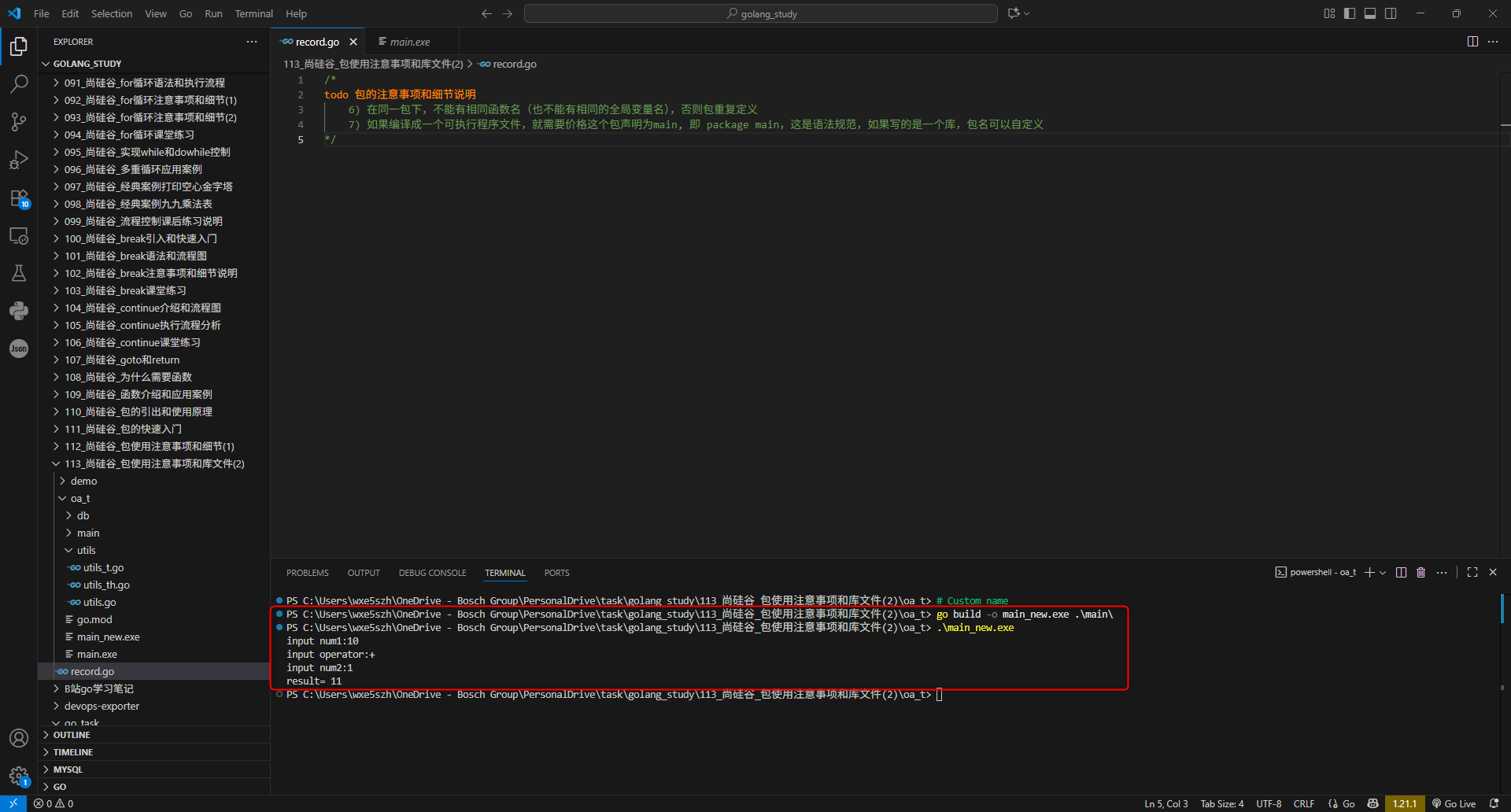Viewport: 1511px width, 812px height.
Task: Split the editor to the right
Action: click(x=1472, y=42)
